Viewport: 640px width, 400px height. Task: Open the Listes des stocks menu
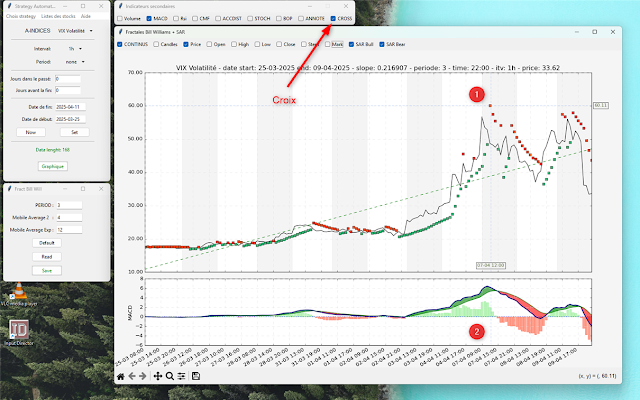pos(57,17)
